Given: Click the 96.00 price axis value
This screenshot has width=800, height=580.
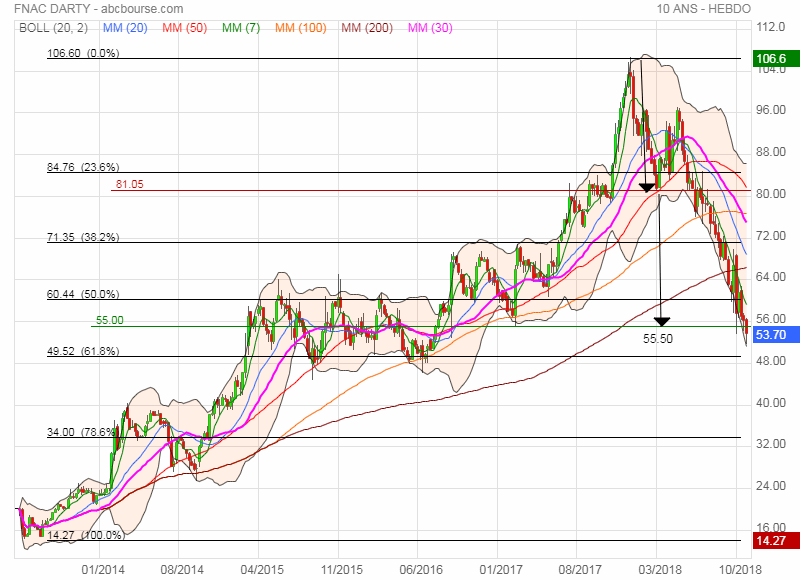Looking at the screenshot, I should coord(771,110).
